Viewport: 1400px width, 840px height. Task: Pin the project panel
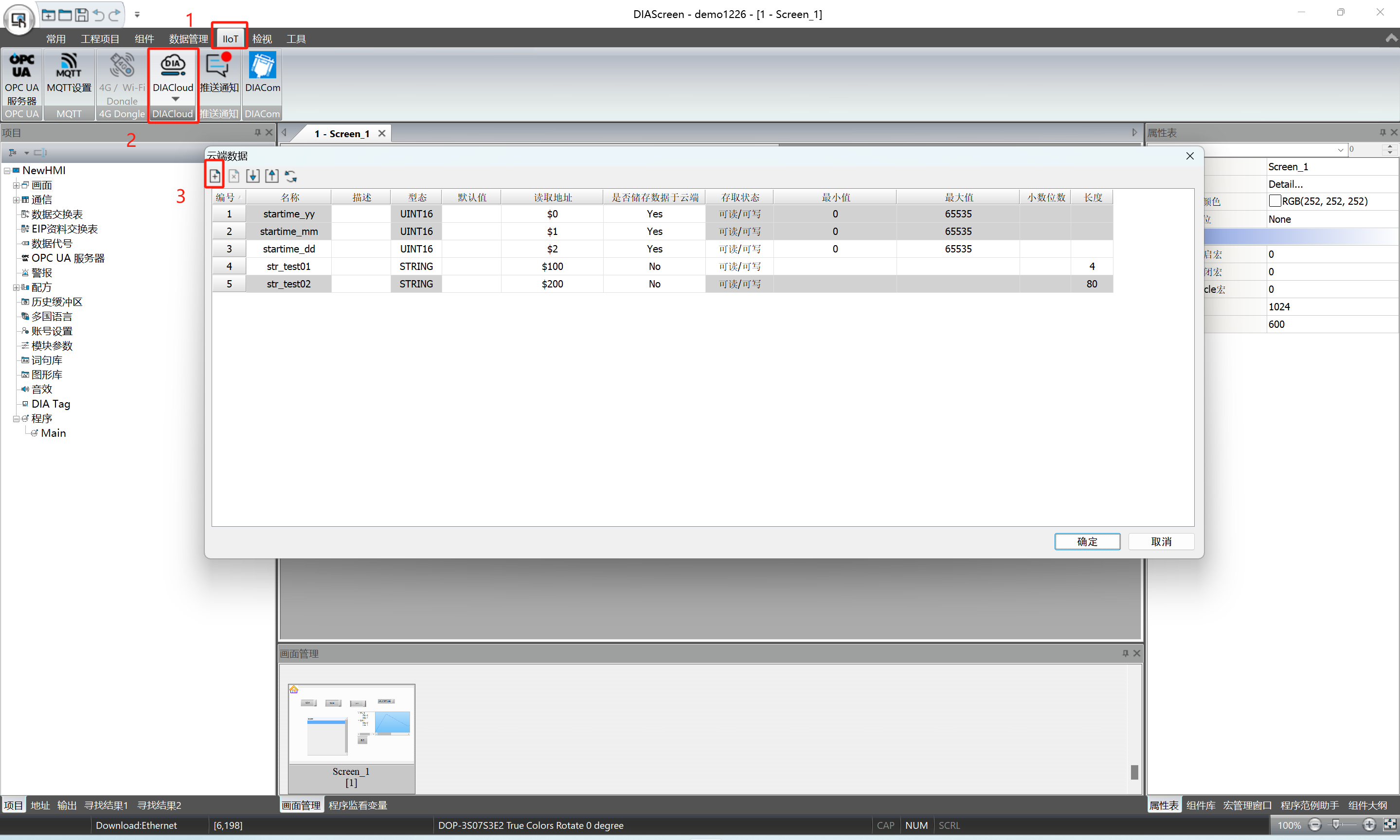click(258, 132)
